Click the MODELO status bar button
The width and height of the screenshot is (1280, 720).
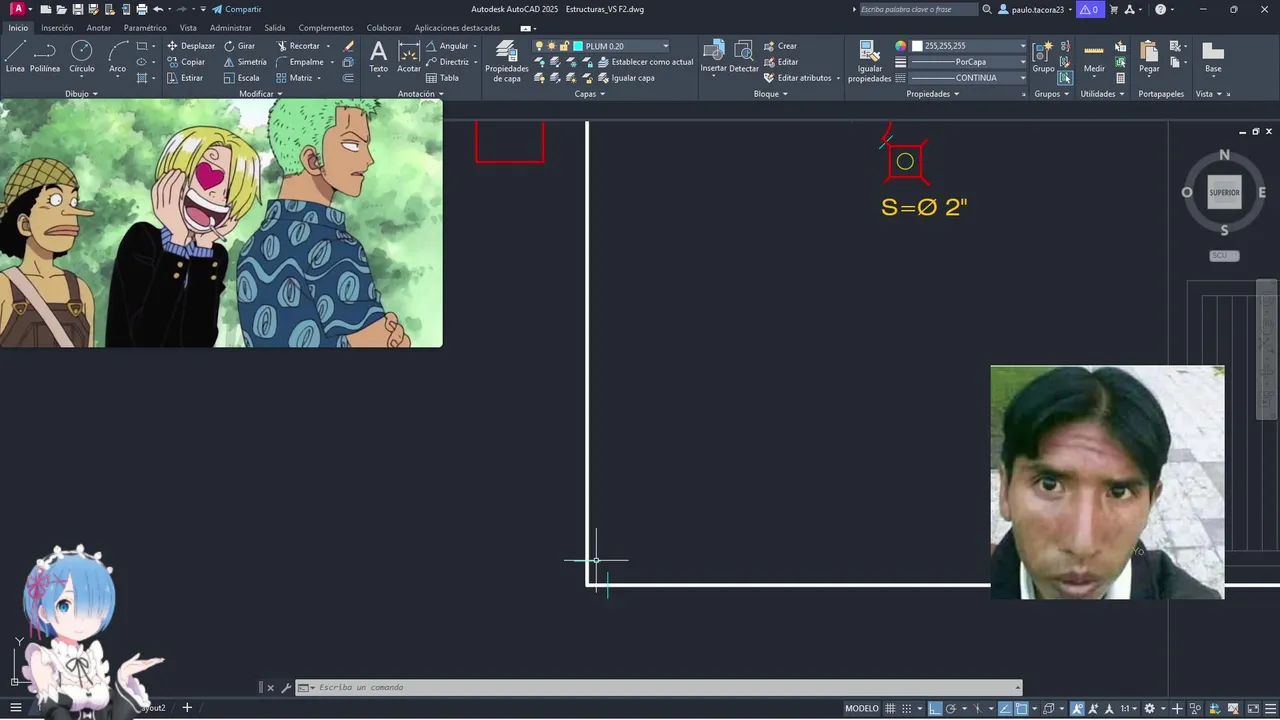(862, 708)
